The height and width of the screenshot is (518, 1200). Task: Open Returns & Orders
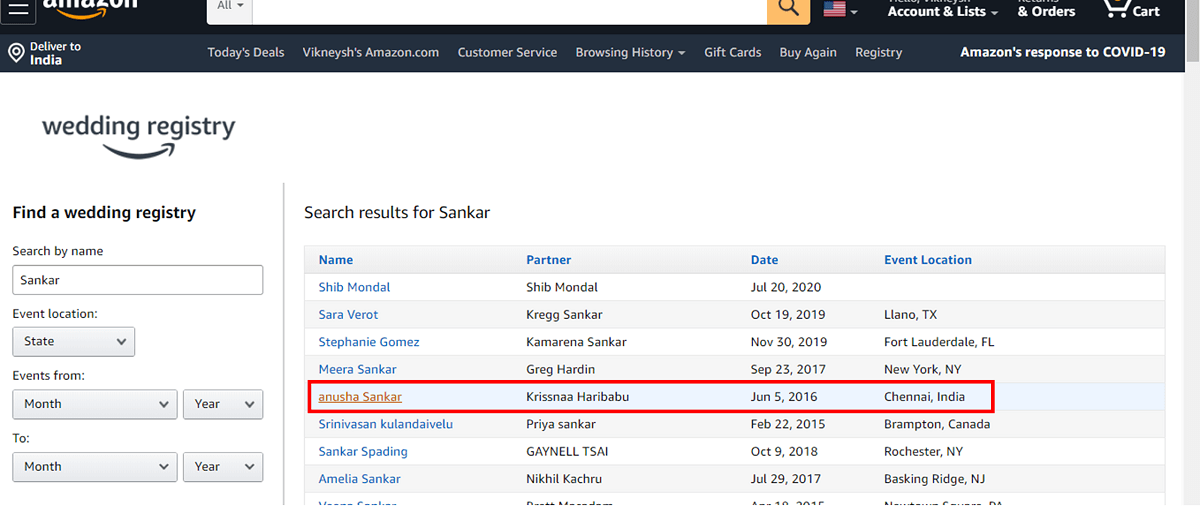tap(1046, 10)
